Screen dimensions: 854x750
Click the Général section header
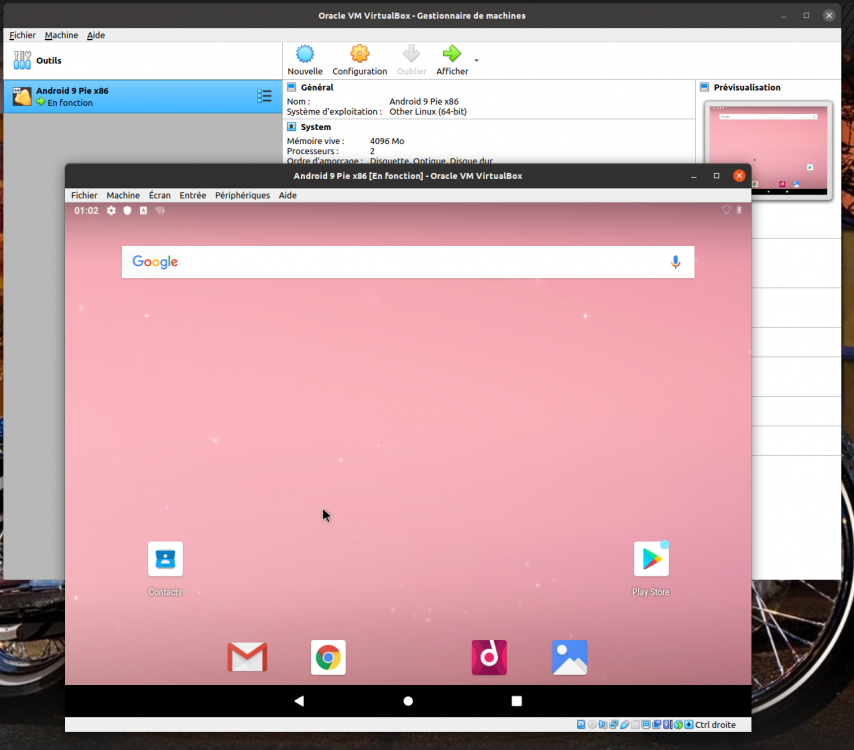[x=317, y=87]
